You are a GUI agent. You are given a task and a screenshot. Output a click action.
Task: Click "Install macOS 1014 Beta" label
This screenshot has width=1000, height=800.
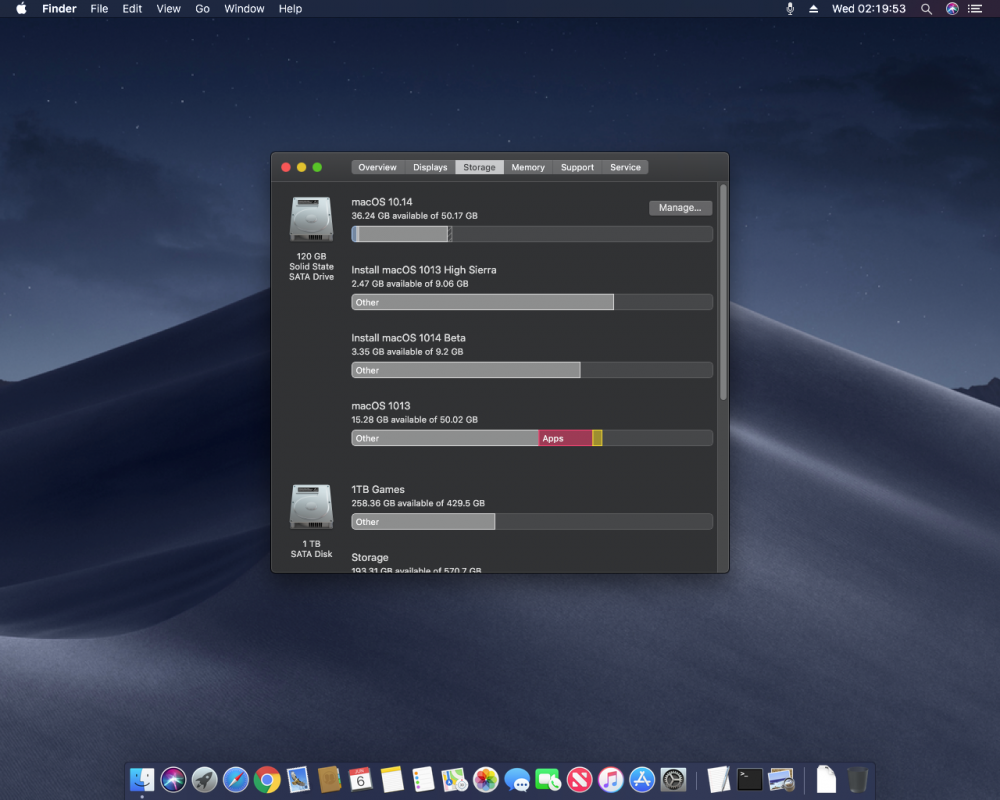click(x=408, y=337)
